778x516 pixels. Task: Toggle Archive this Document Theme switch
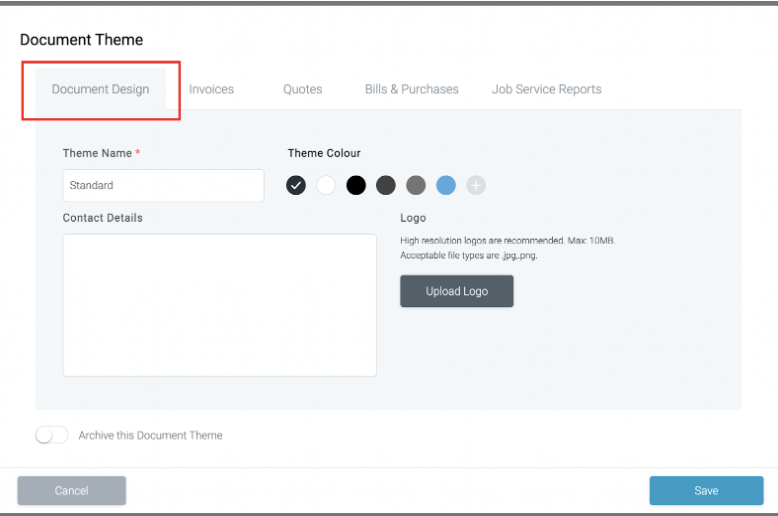(x=52, y=435)
